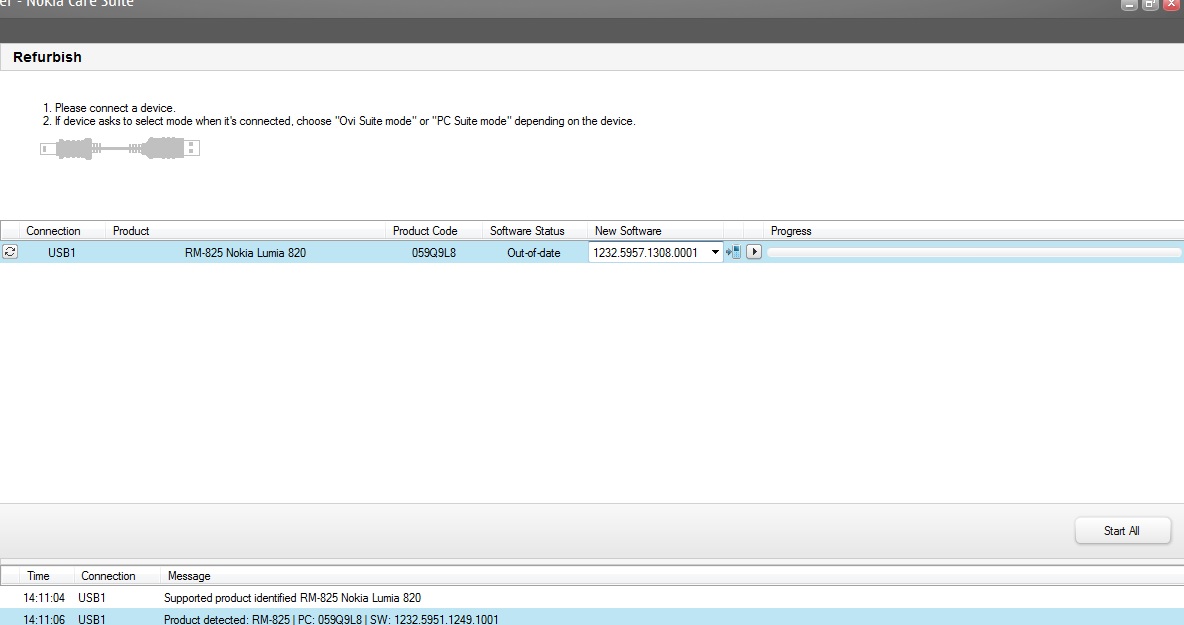Maximize the Nokia Care Suite window
This screenshot has width=1184, height=625.
1150,4
